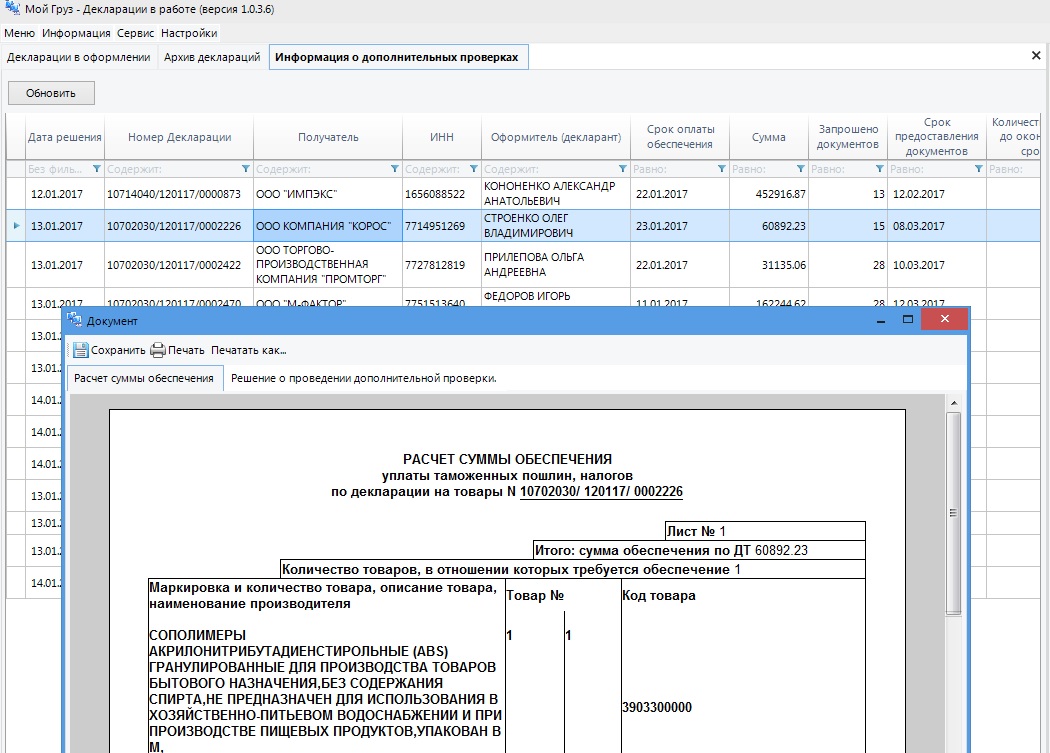The height and width of the screenshot is (753, 1050).
Task: Click filter icon in Сумма column
Action: pyautogui.click(x=800, y=169)
